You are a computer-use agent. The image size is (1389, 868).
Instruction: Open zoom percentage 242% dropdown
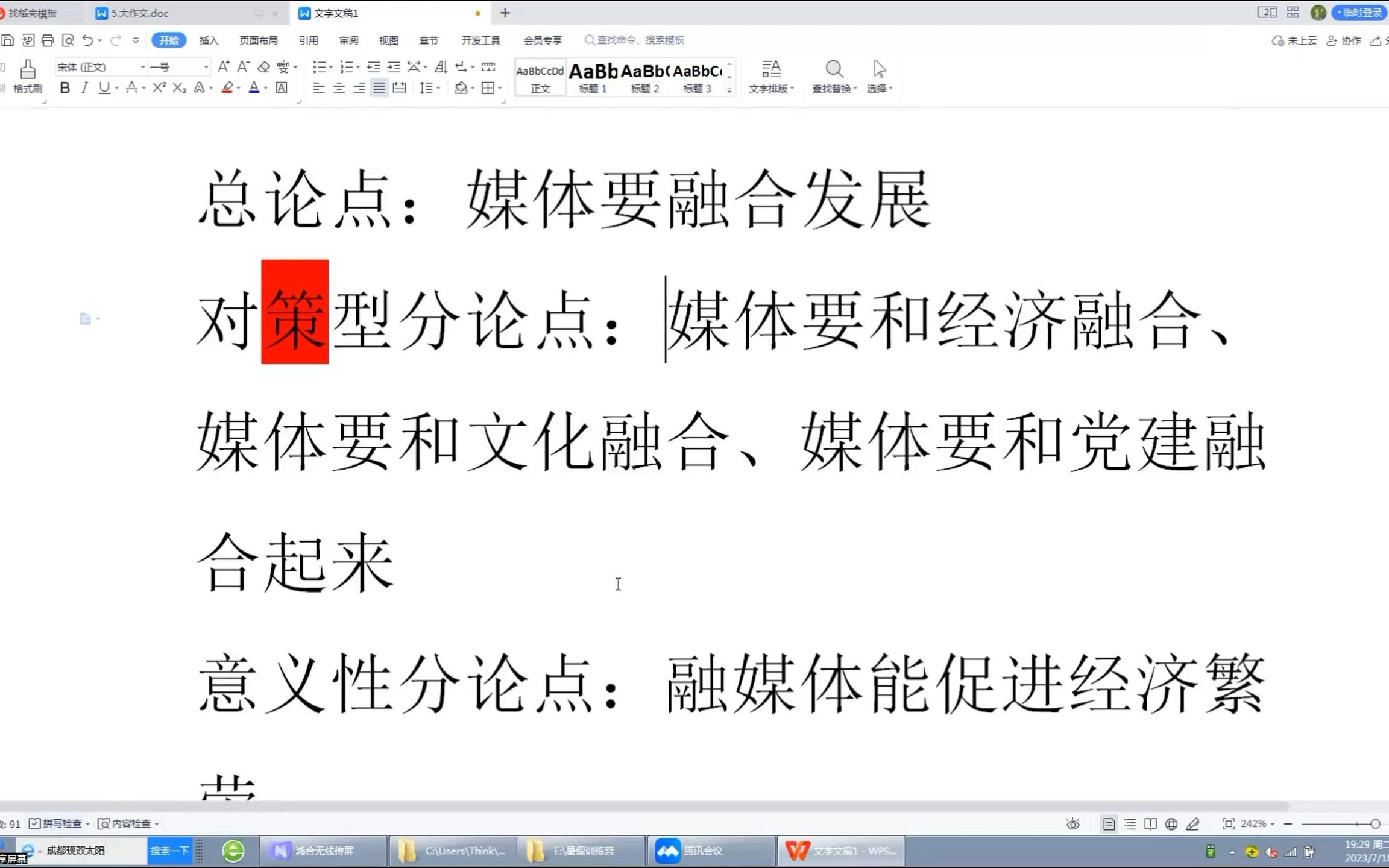1258,823
